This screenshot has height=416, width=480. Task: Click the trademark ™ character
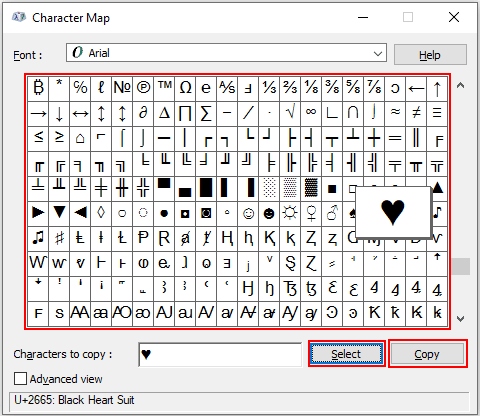(x=164, y=89)
